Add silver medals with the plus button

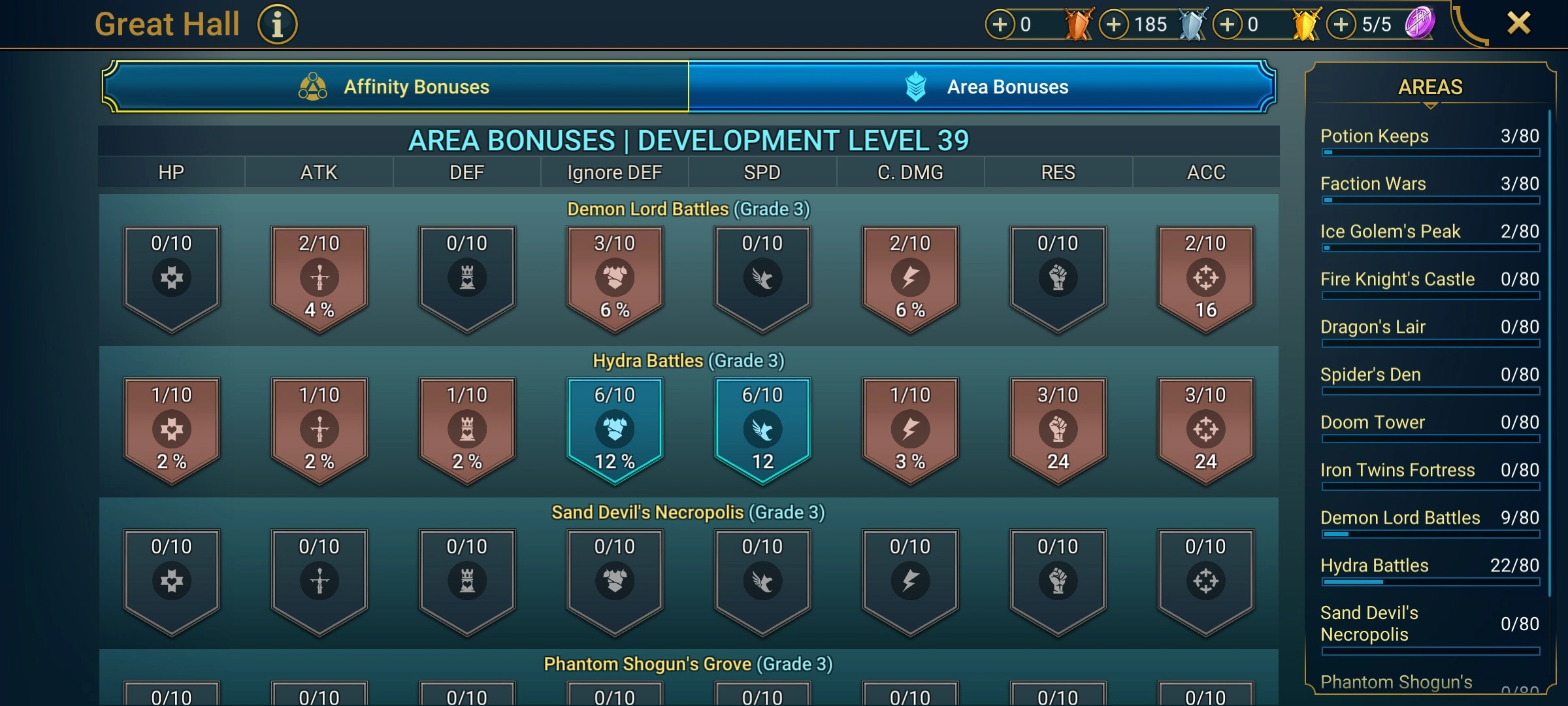point(1113,25)
